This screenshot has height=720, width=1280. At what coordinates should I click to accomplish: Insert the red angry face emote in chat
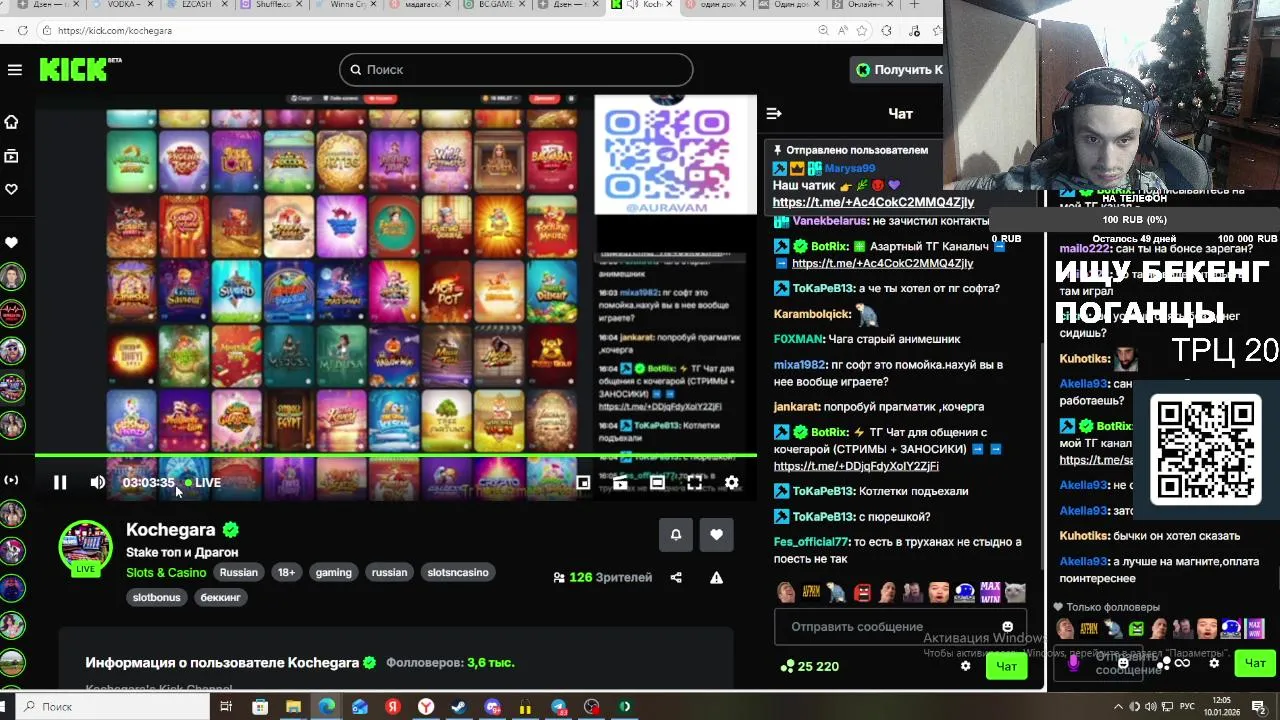pos(862,592)
